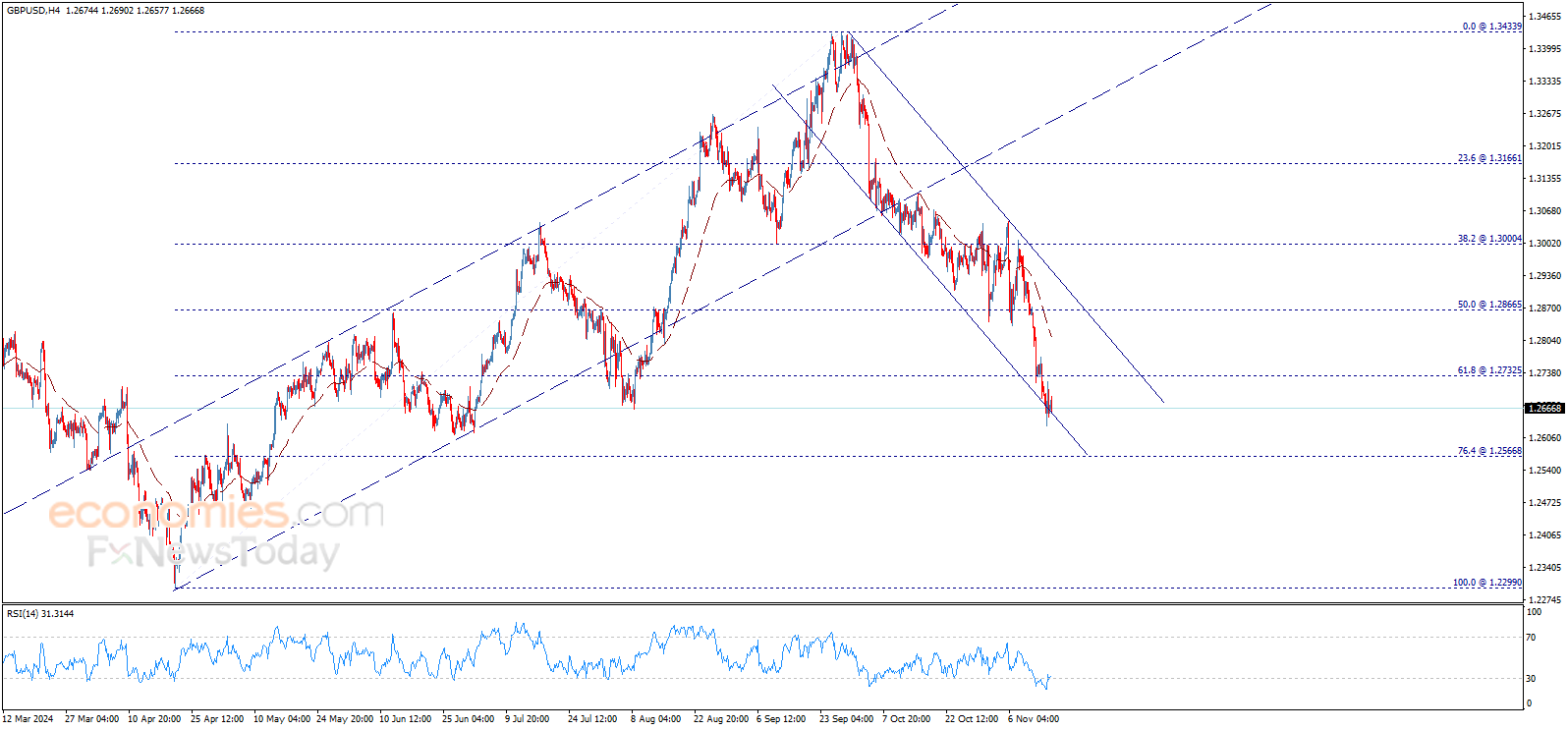The image size is (1568, 730).
Task: Click price axis value 1.23405
Action: tap(1545, 568)
